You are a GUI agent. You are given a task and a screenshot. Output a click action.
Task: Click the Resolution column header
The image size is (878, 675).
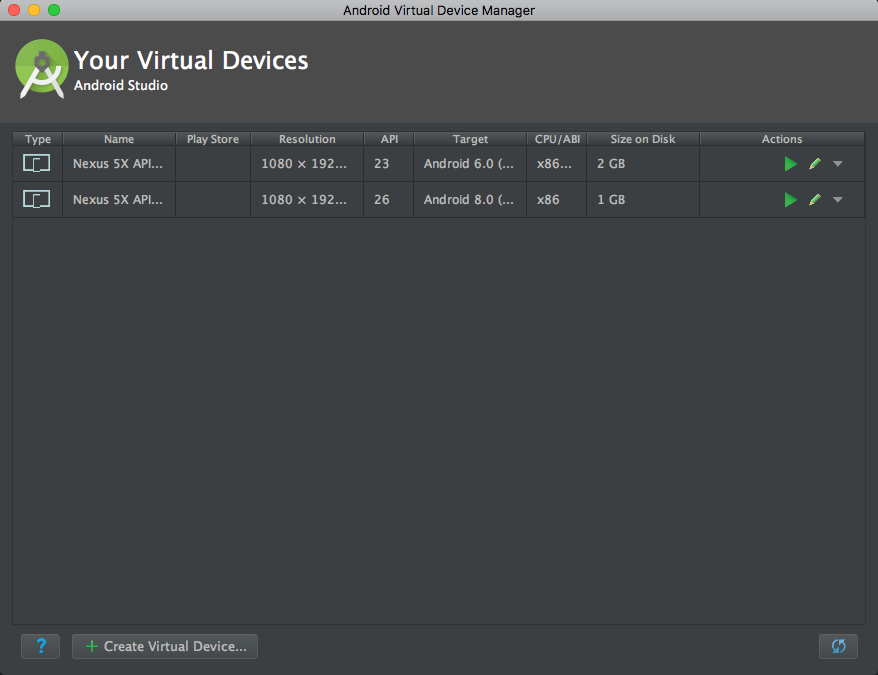(x=307, y=139)
